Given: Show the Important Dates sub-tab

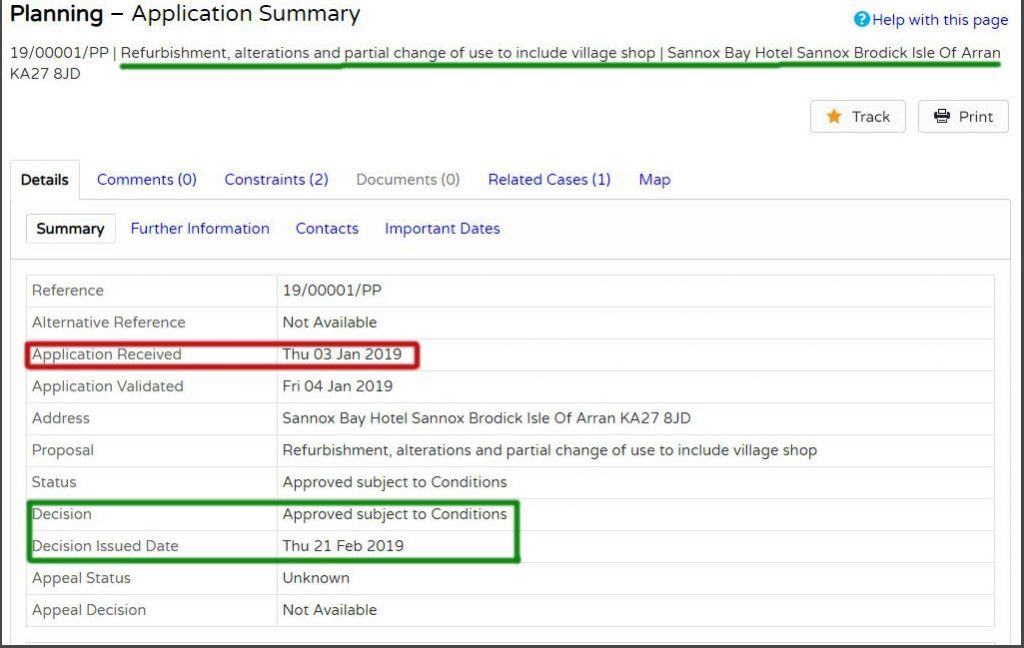Looking at the screenshot, I should point(442,229).
